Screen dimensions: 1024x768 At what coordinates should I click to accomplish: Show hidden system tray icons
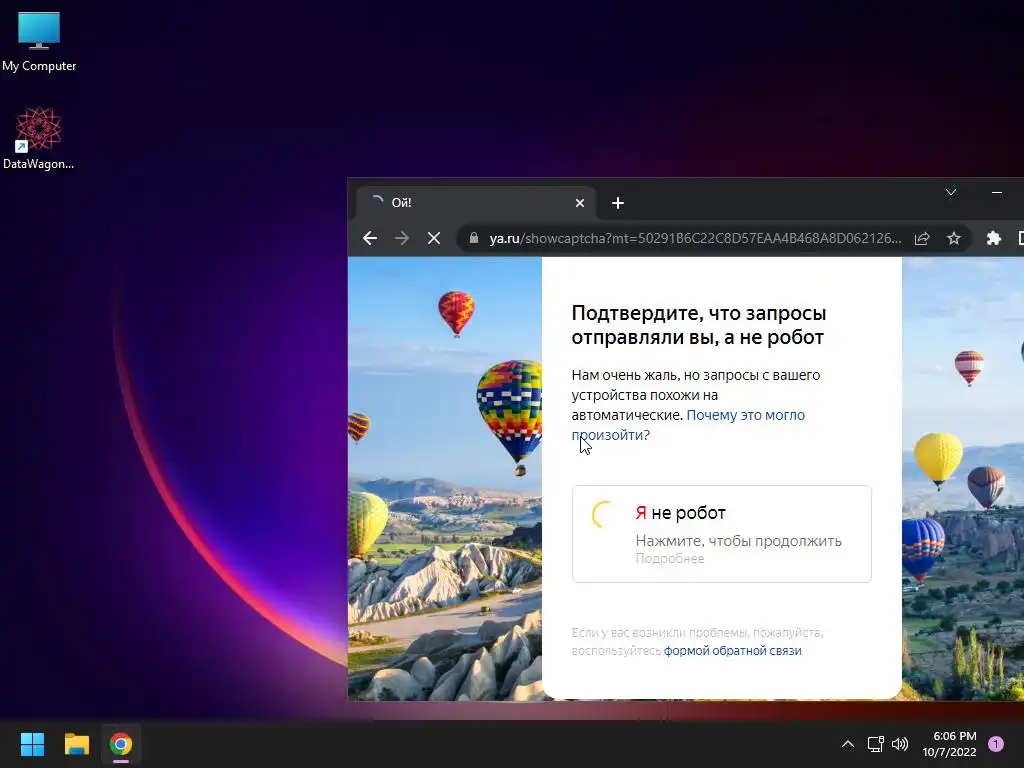click(x=848, y=744)
